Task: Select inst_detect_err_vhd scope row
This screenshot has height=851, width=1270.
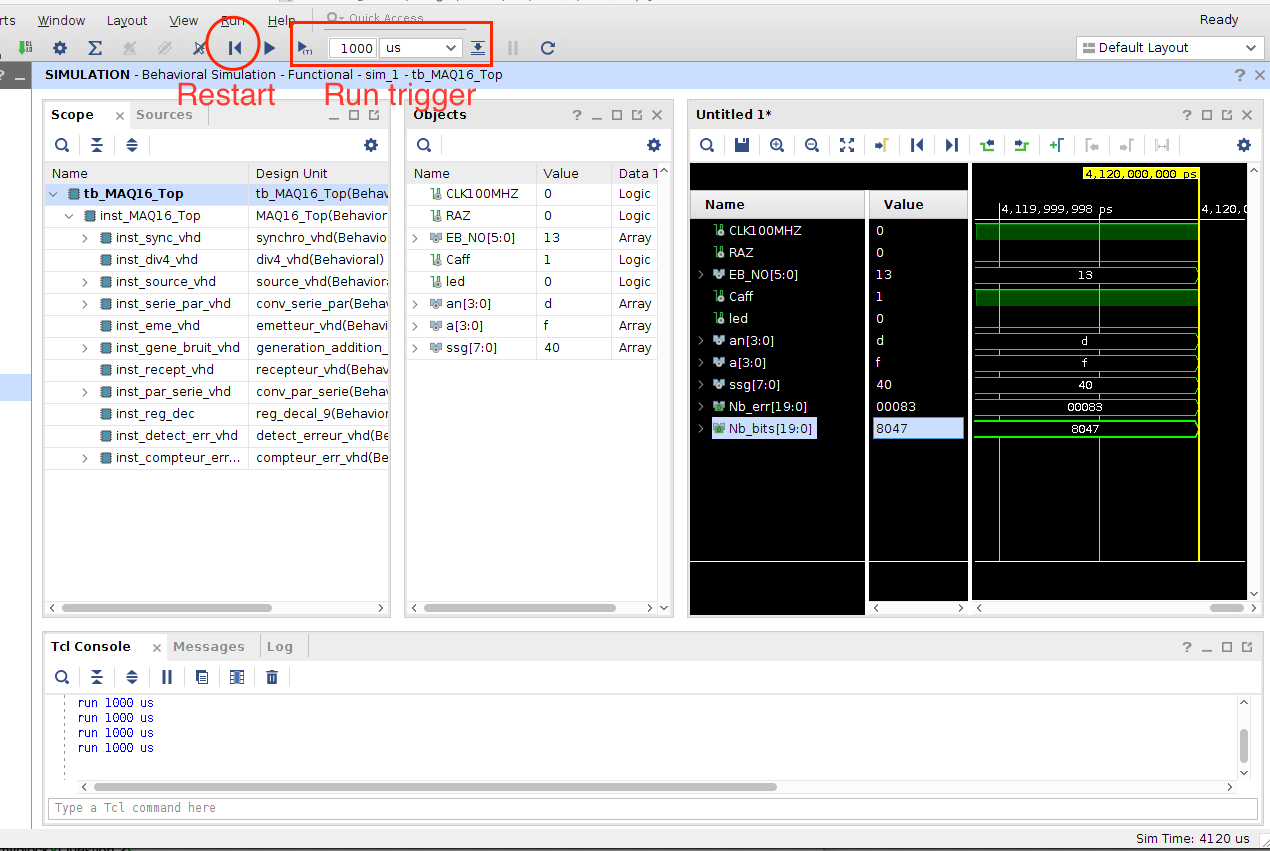Action: 216,436
